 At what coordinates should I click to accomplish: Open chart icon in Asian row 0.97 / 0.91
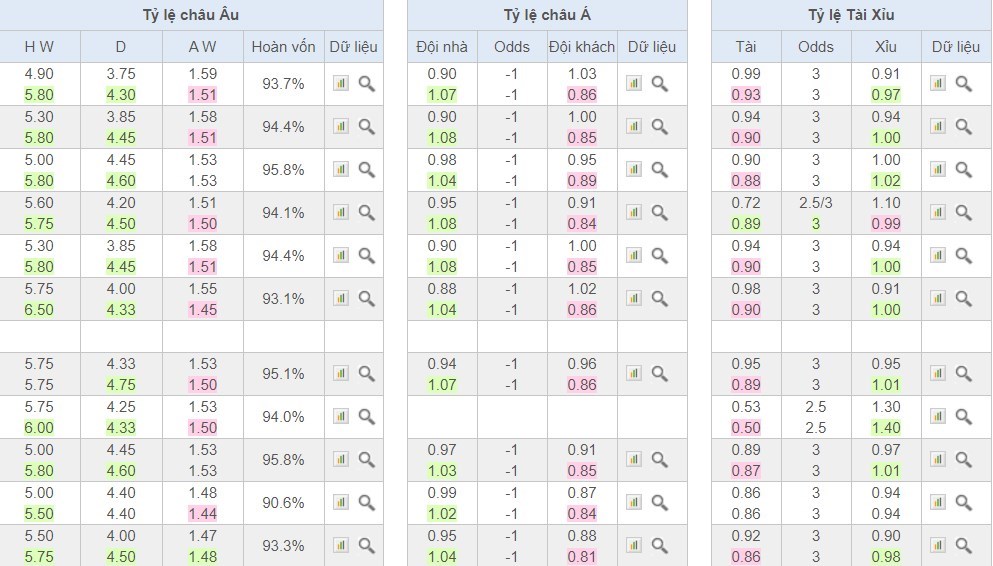tap(634, 459)
